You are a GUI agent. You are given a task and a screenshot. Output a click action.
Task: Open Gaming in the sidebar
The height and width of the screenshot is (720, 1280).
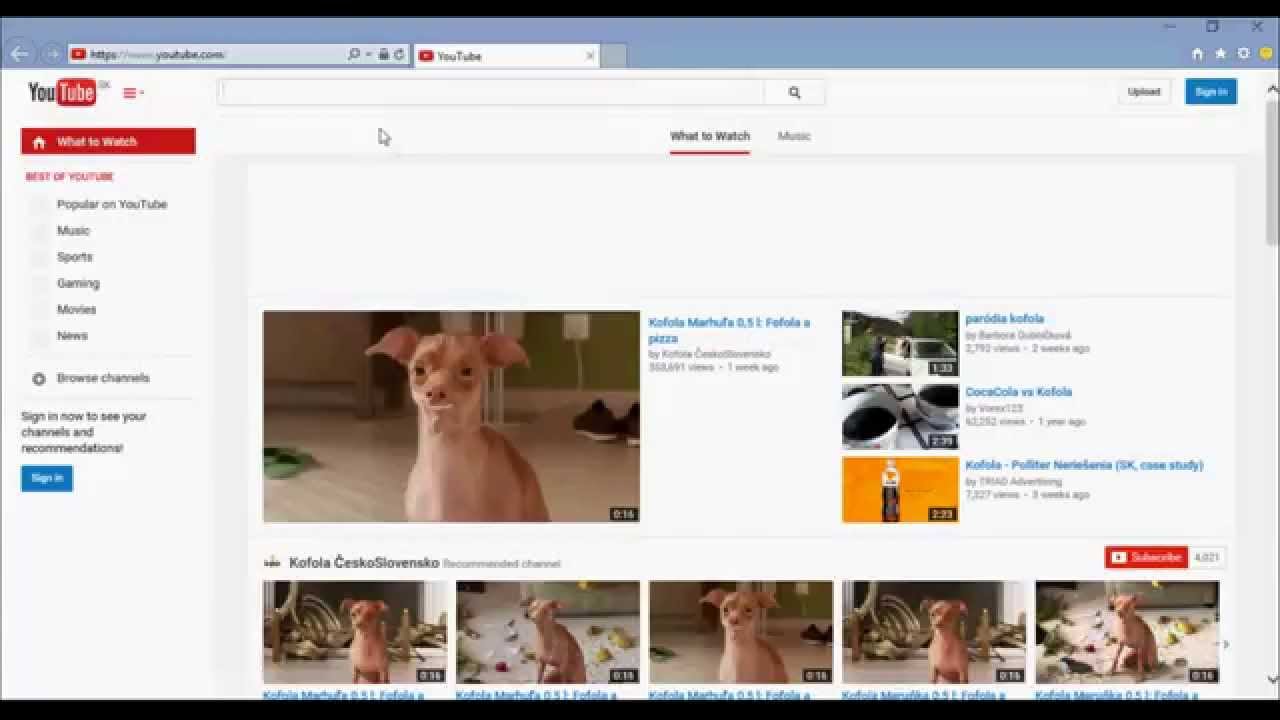tap(78, 283)
